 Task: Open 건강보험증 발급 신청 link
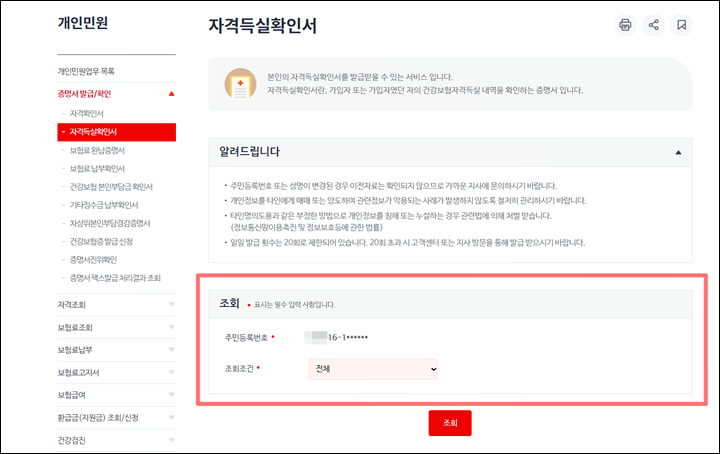[x=101, y=241]
